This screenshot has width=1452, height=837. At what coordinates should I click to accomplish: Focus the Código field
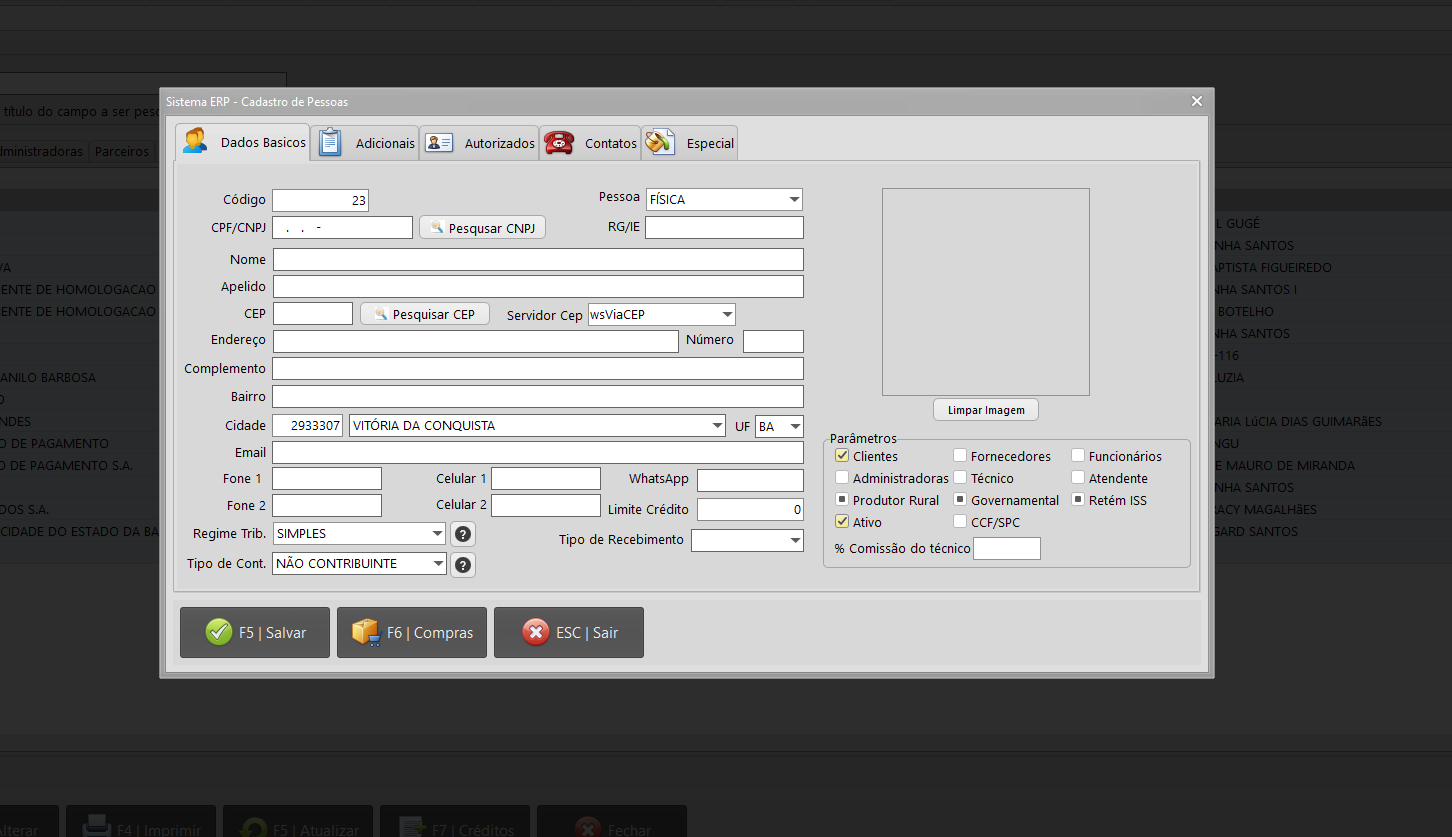(x=321, y=200)
